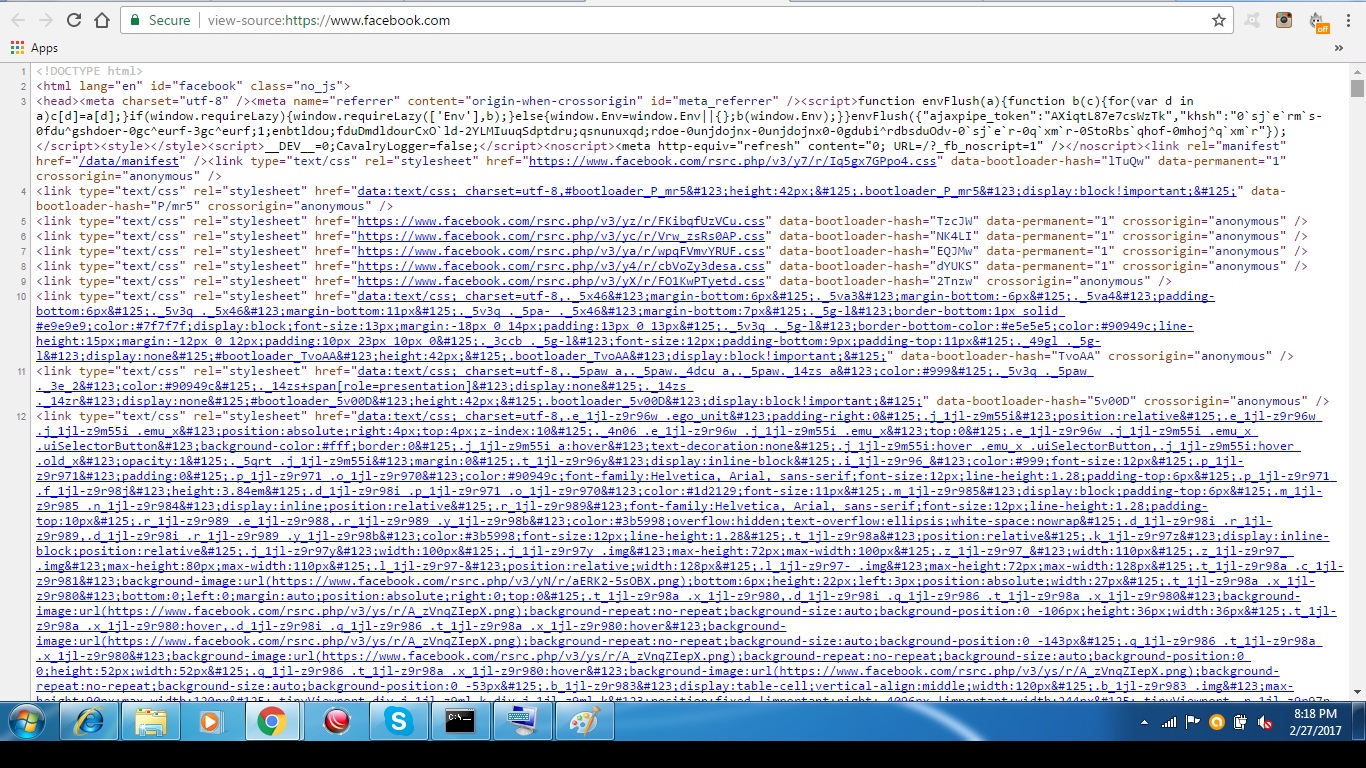The width and height of the screenshot is (1366, 768).
Task: Open the clock showing 8:18 PM
Action: (1314, 722)
